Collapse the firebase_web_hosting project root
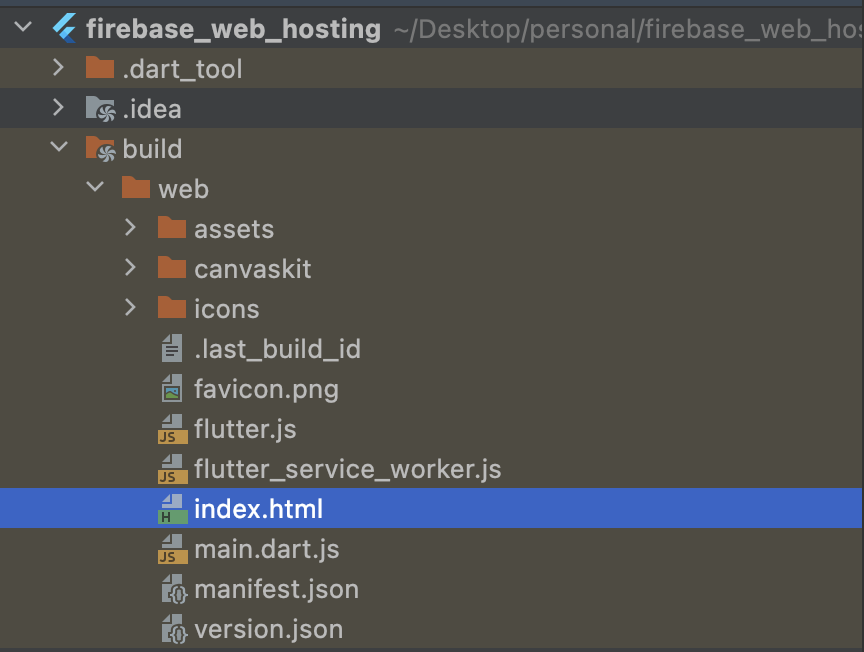864x652 pixels. [23, 27]
